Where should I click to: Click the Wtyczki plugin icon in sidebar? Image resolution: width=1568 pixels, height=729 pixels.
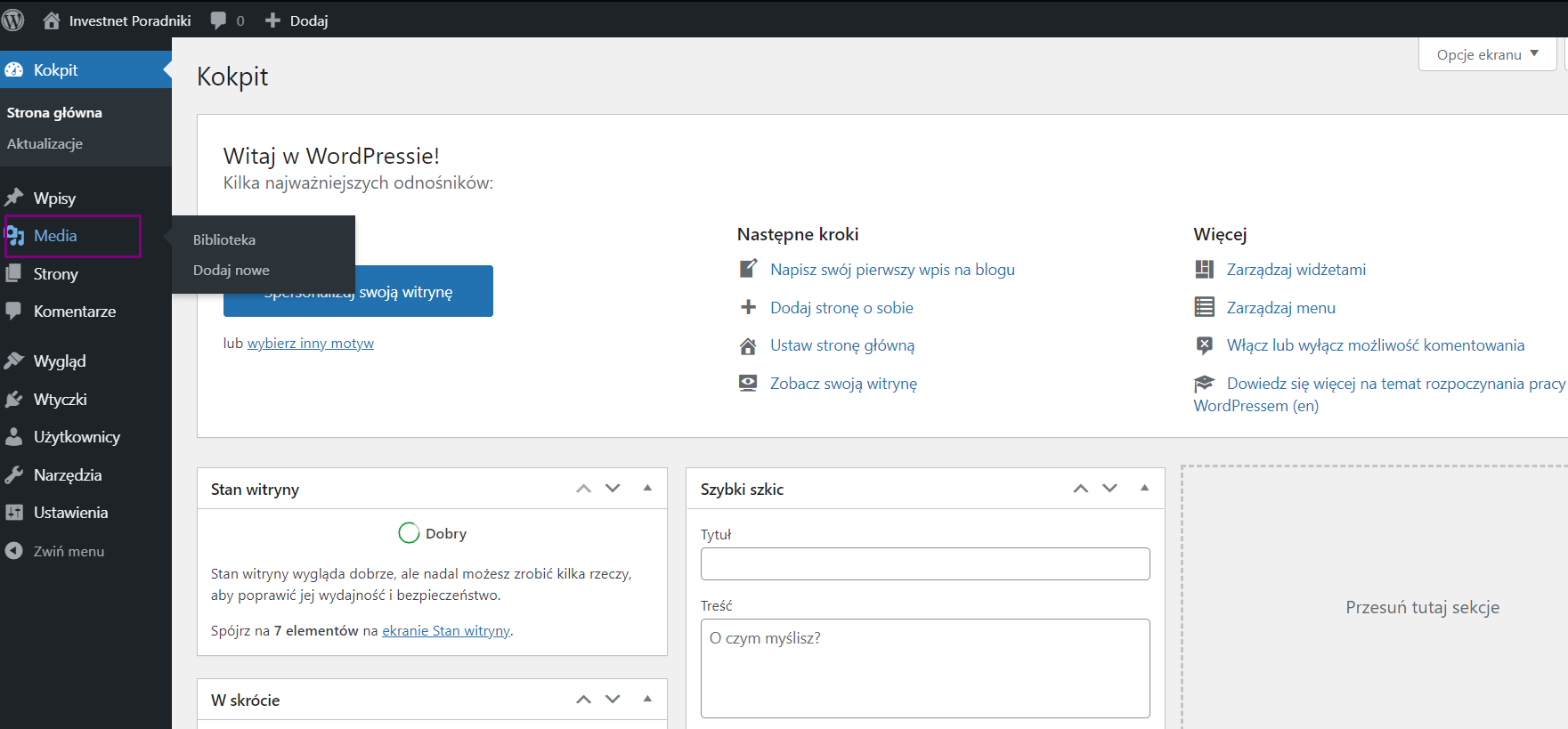(x=14, y=400)
